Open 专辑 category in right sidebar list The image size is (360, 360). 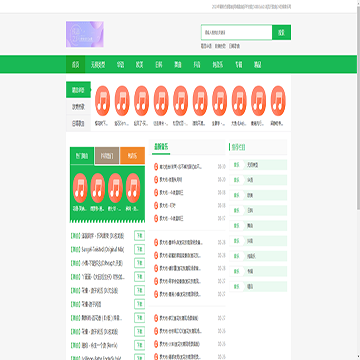coord(258,272)
